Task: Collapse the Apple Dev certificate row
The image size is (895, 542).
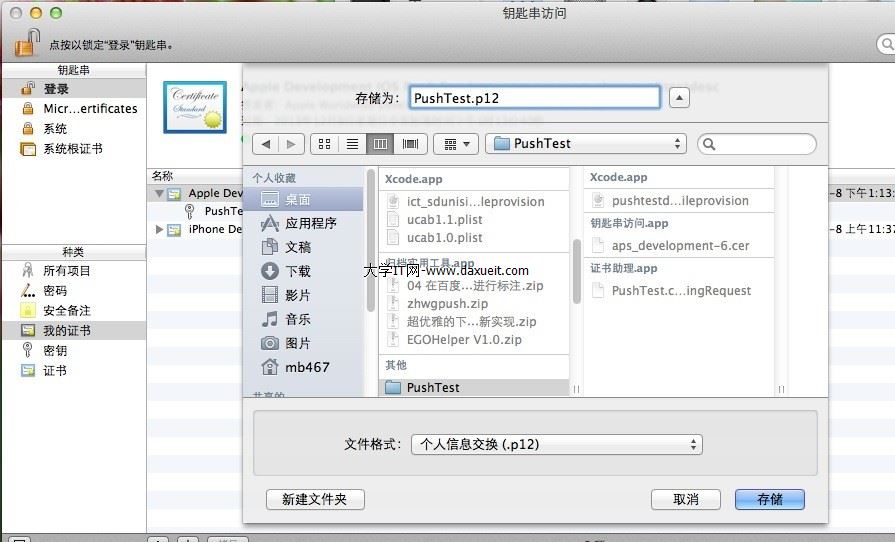Action: 159,193
